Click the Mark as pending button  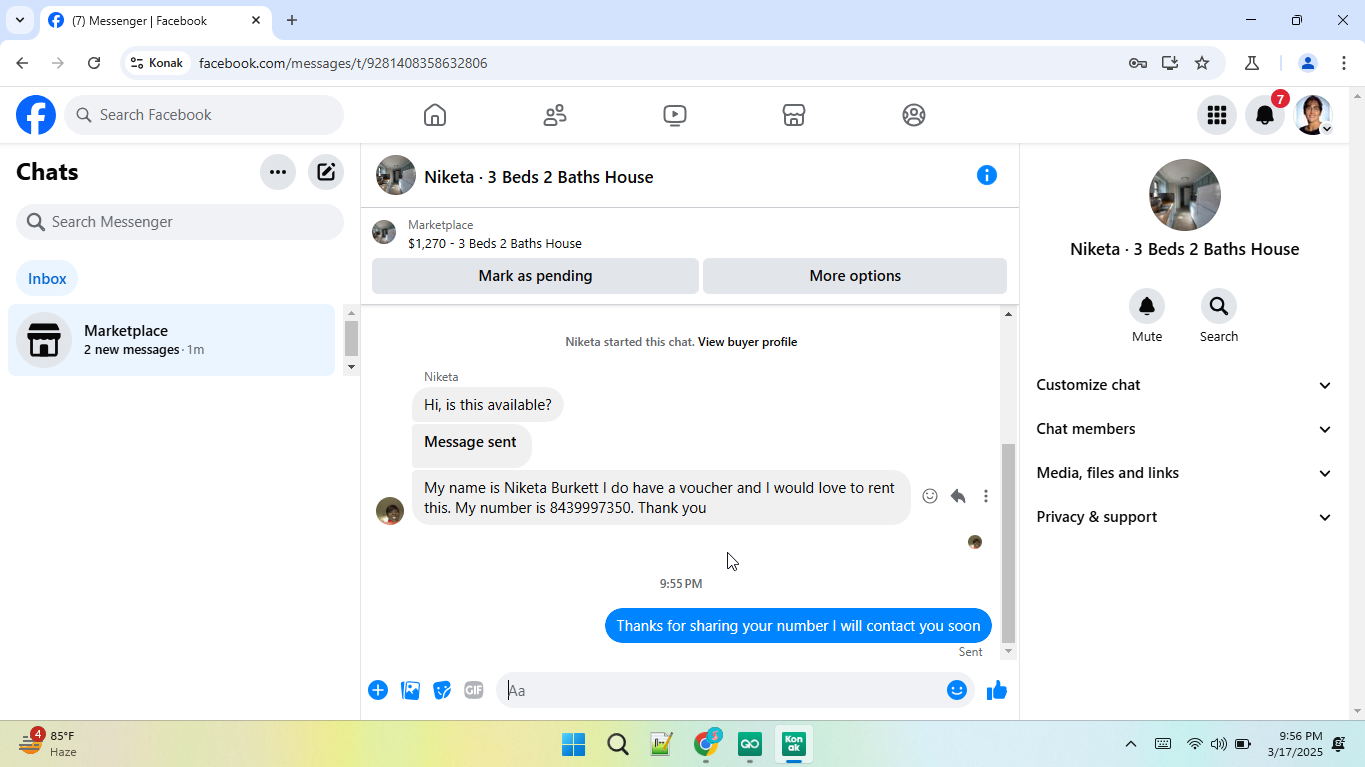pos(535,276)
